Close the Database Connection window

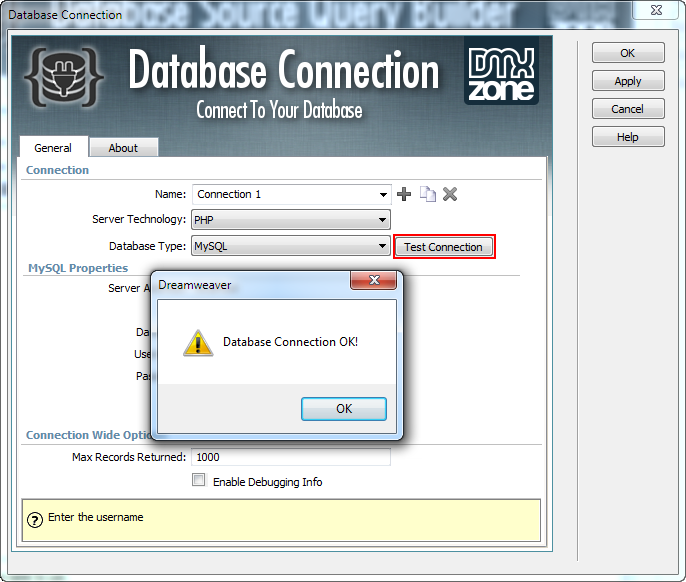tap(656, 11)
